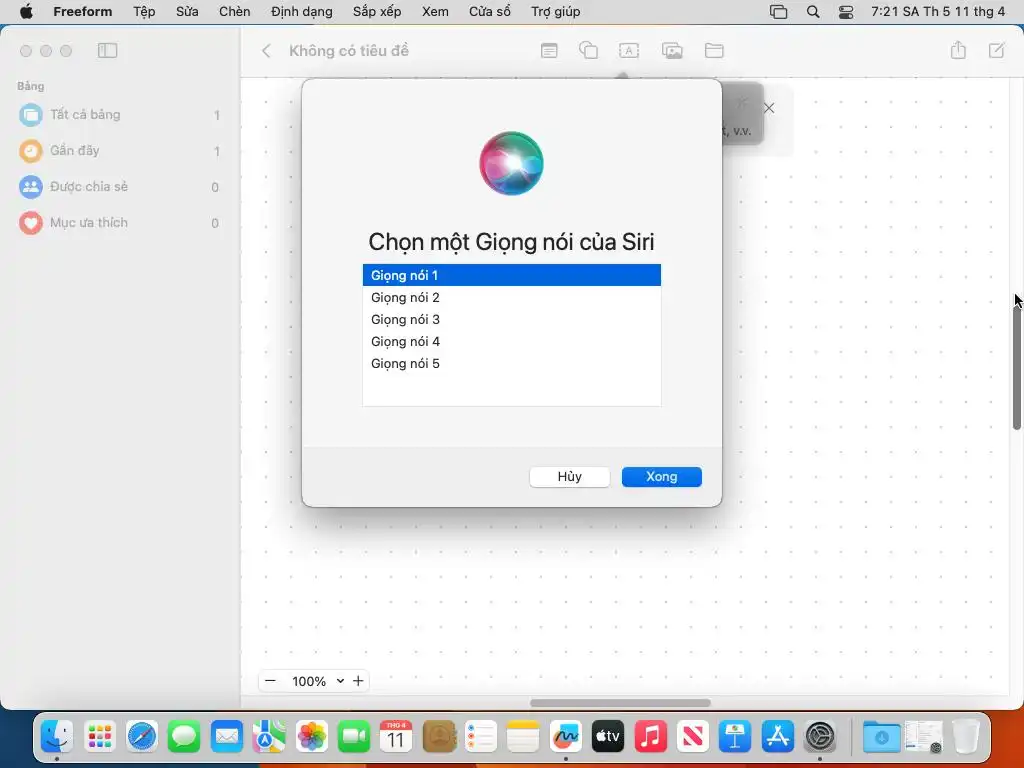Click the horizontal canvas scrollbar
The height and width of the screenshot is (768, 1024).
[620, 703]
